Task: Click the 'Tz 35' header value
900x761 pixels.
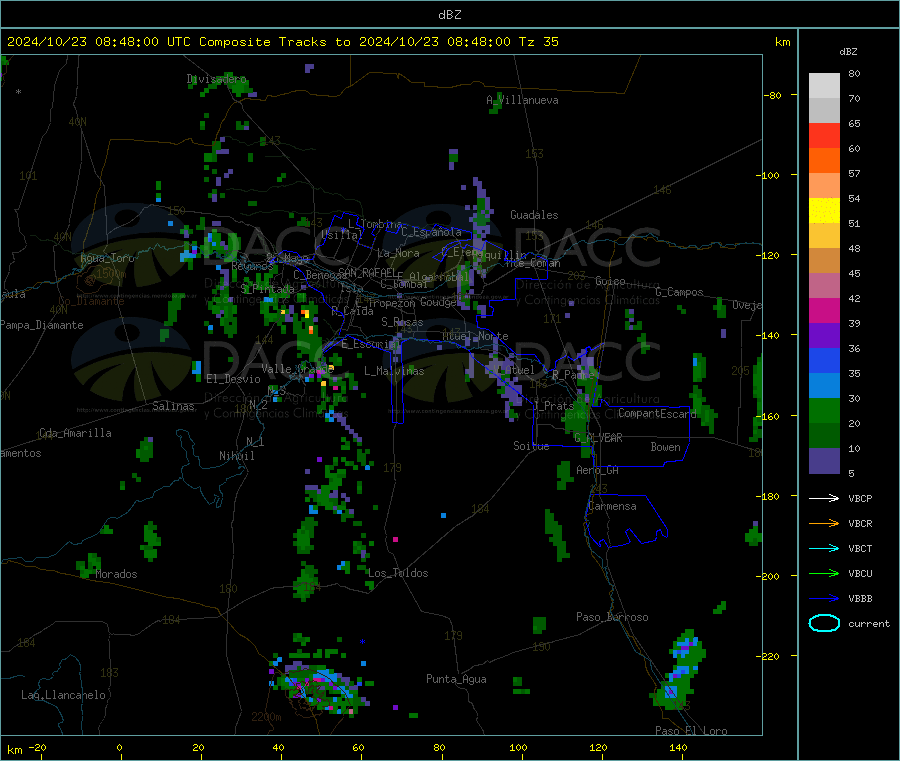Action: point(538,42)
